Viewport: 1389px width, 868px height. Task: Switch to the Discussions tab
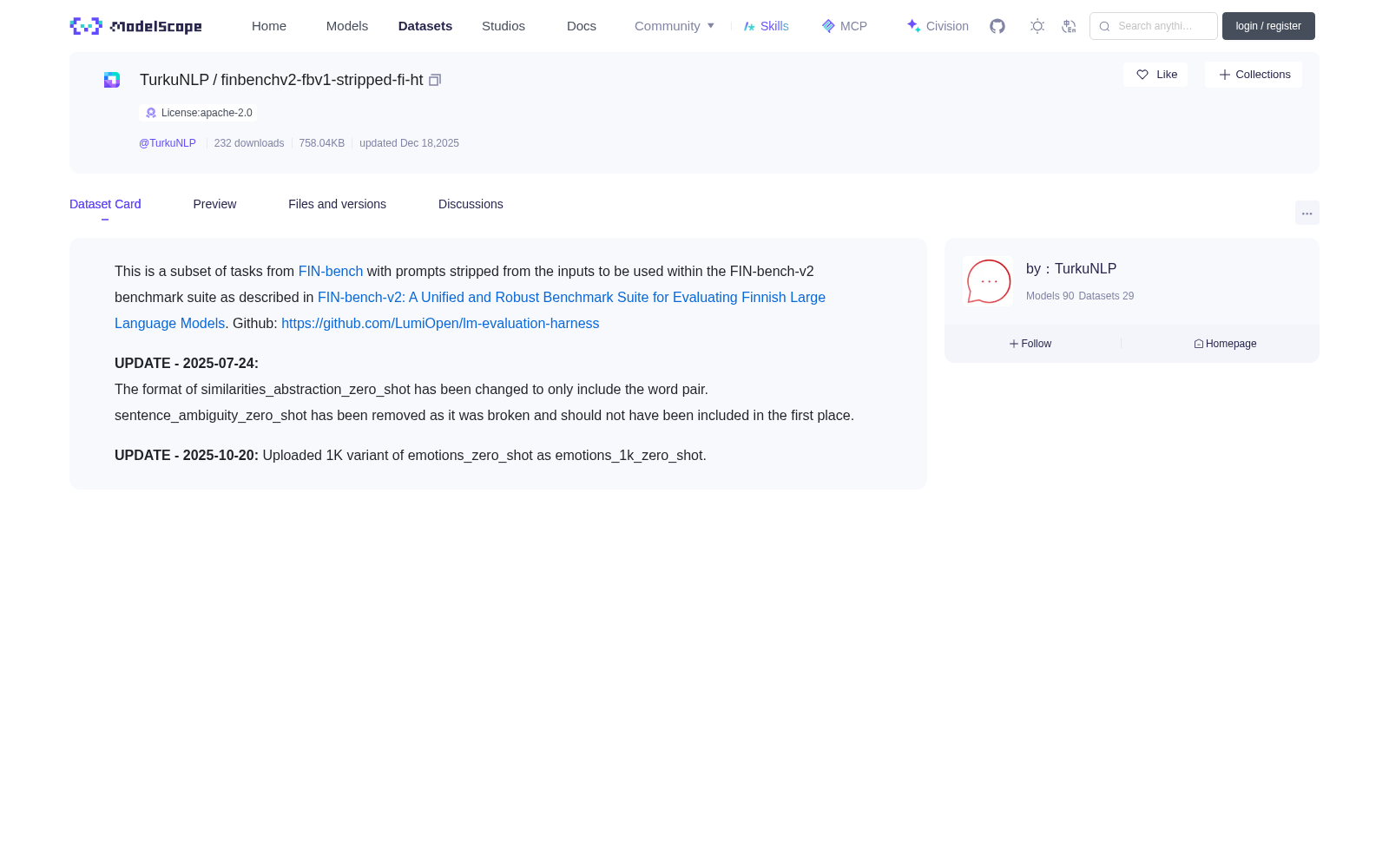point(471,204)
